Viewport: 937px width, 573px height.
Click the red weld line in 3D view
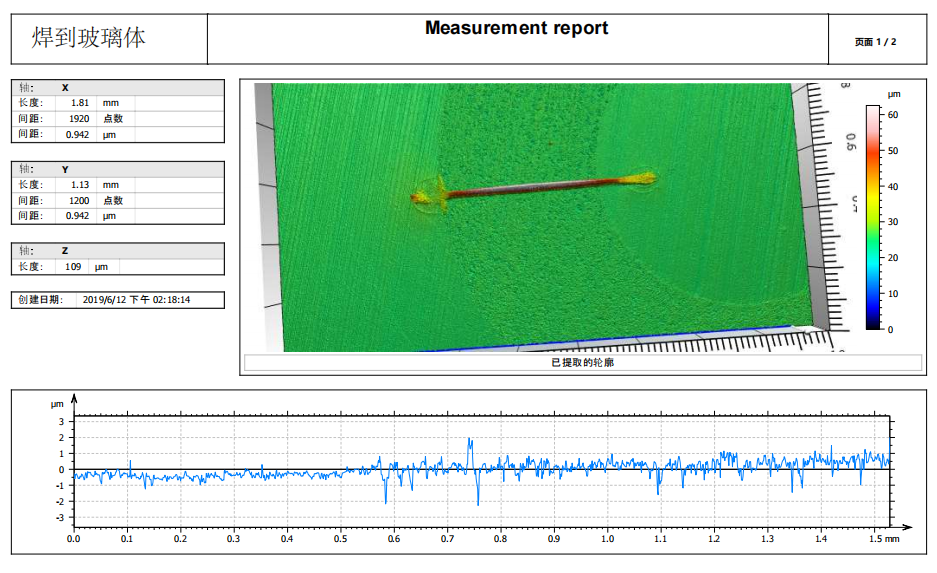[532, 186]
